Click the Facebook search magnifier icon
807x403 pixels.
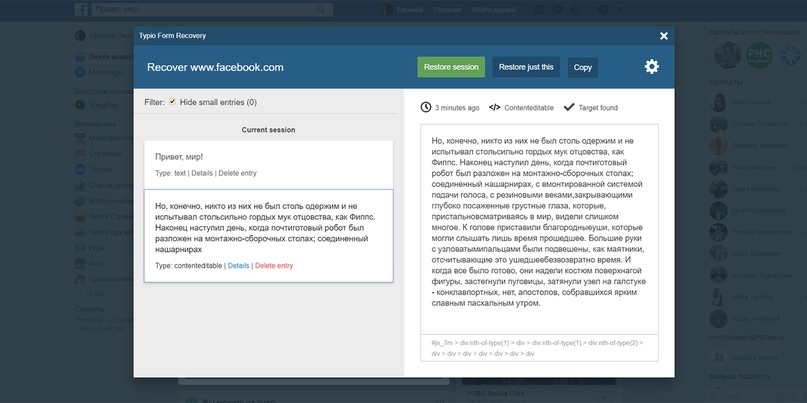(x=320, y=9)
